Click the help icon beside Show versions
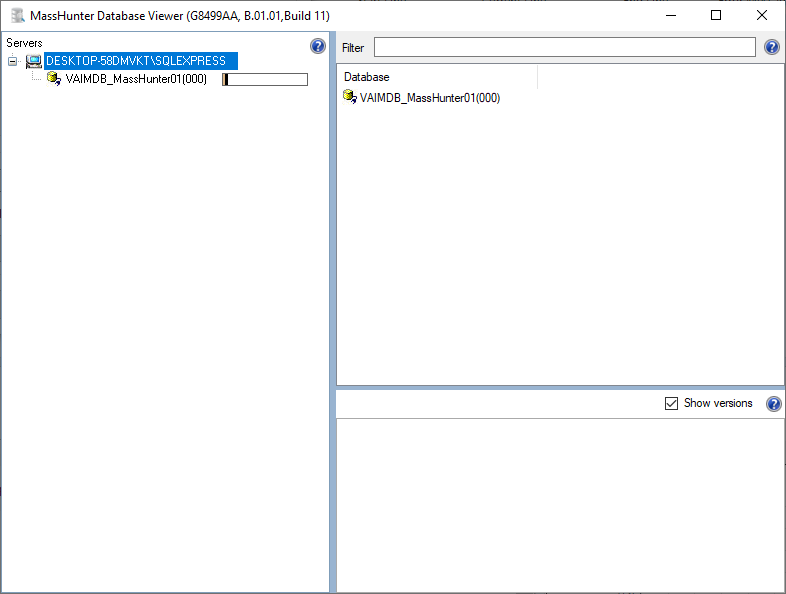Viewport: 786px width, 594px height. pos(774,404)
